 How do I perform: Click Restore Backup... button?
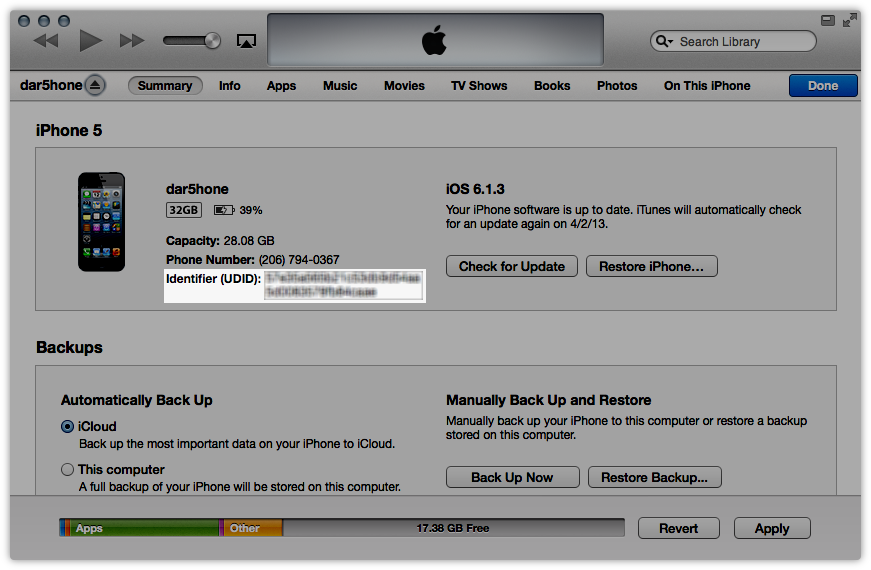655,477
